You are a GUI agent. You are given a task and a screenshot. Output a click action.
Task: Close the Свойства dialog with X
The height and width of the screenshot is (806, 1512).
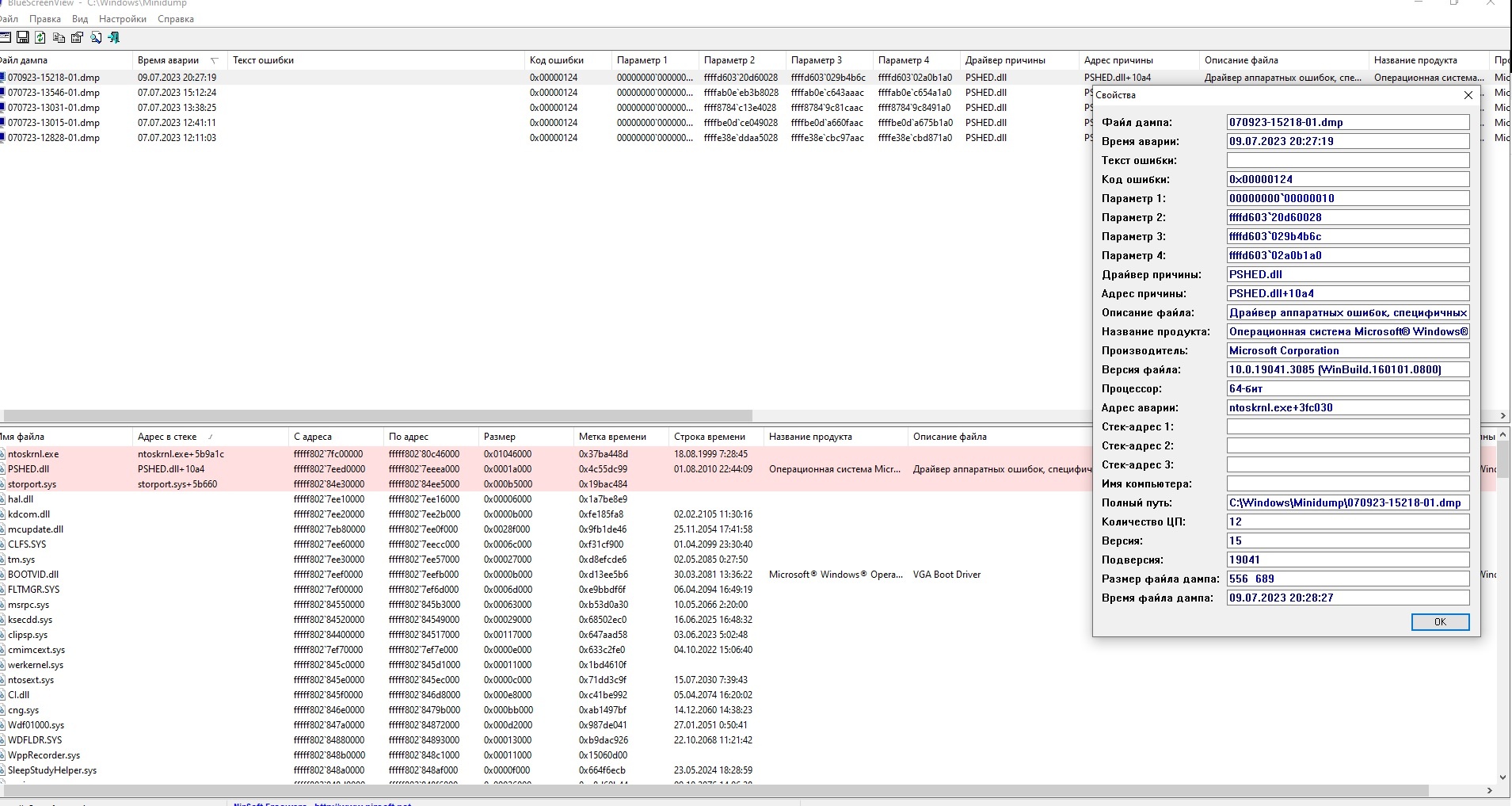click(1468, 95)
